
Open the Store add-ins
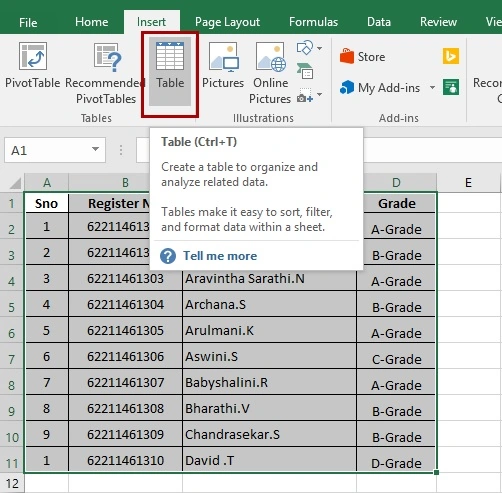tap(363, 56)
